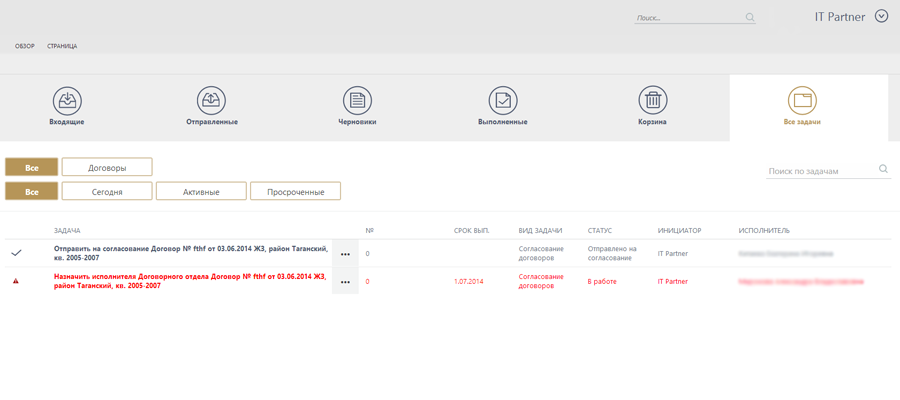Open the ОБЗОР menu tab
Screen dimensions: 900x400
[x=25, y=46]
